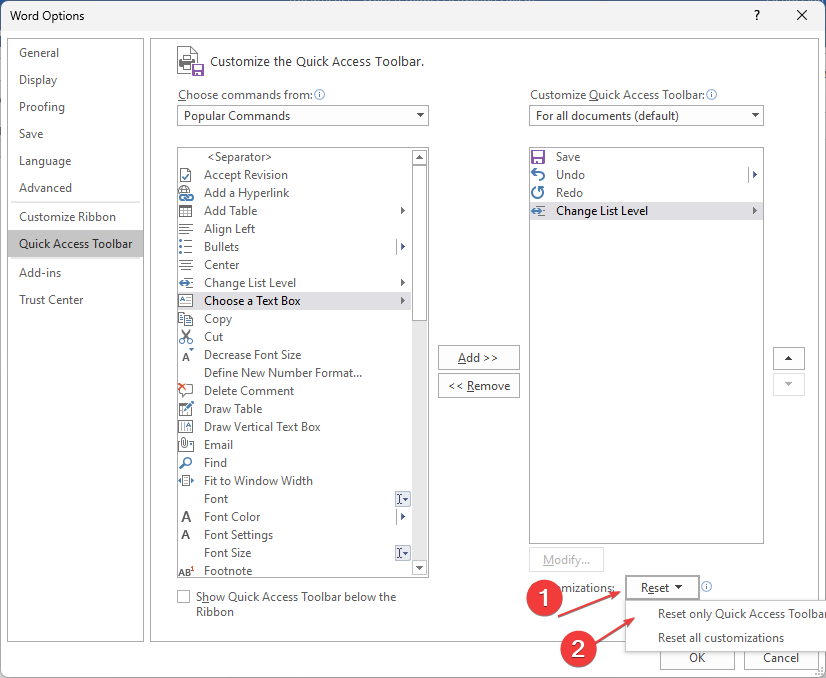Click the Add a Hyperlink chain icon
This screenshot has width=826, height=678.
click(x=185, y=193)
